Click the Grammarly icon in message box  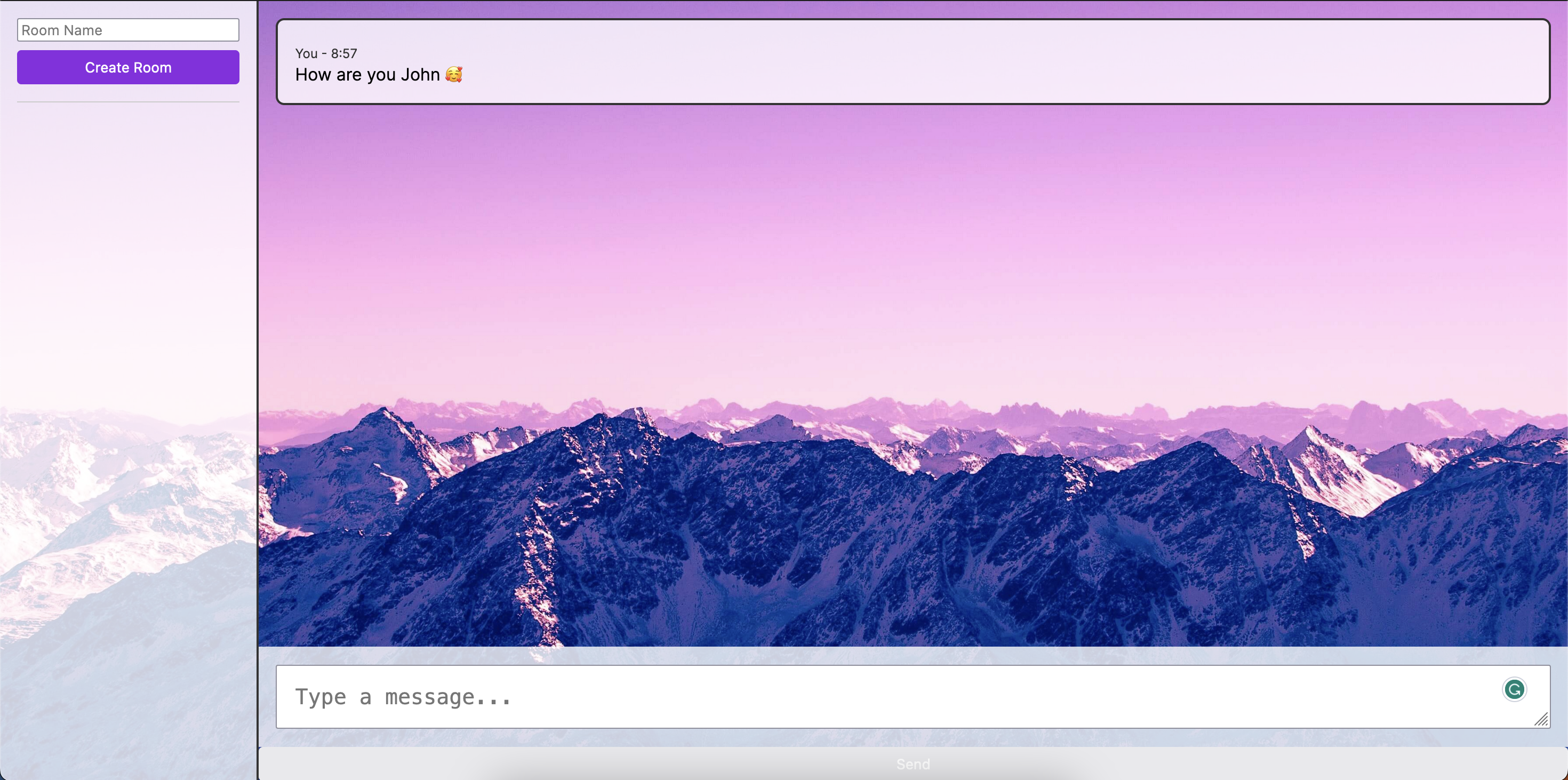1514,689
